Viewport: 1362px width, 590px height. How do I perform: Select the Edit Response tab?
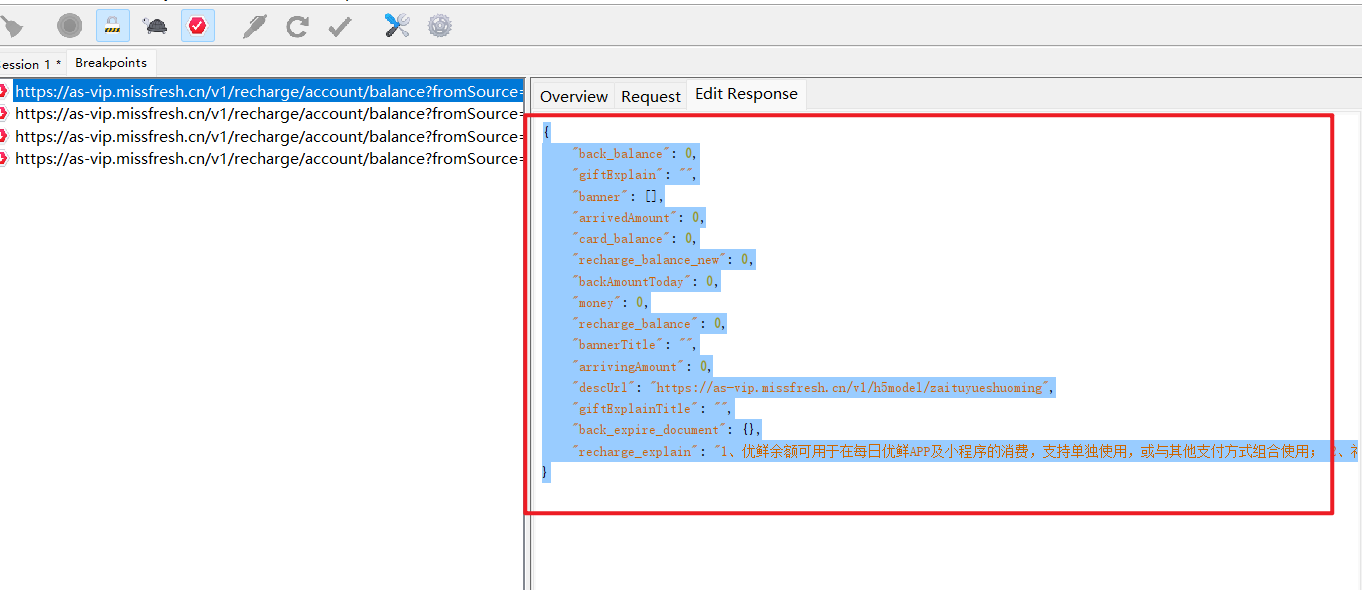pos(746,94)
